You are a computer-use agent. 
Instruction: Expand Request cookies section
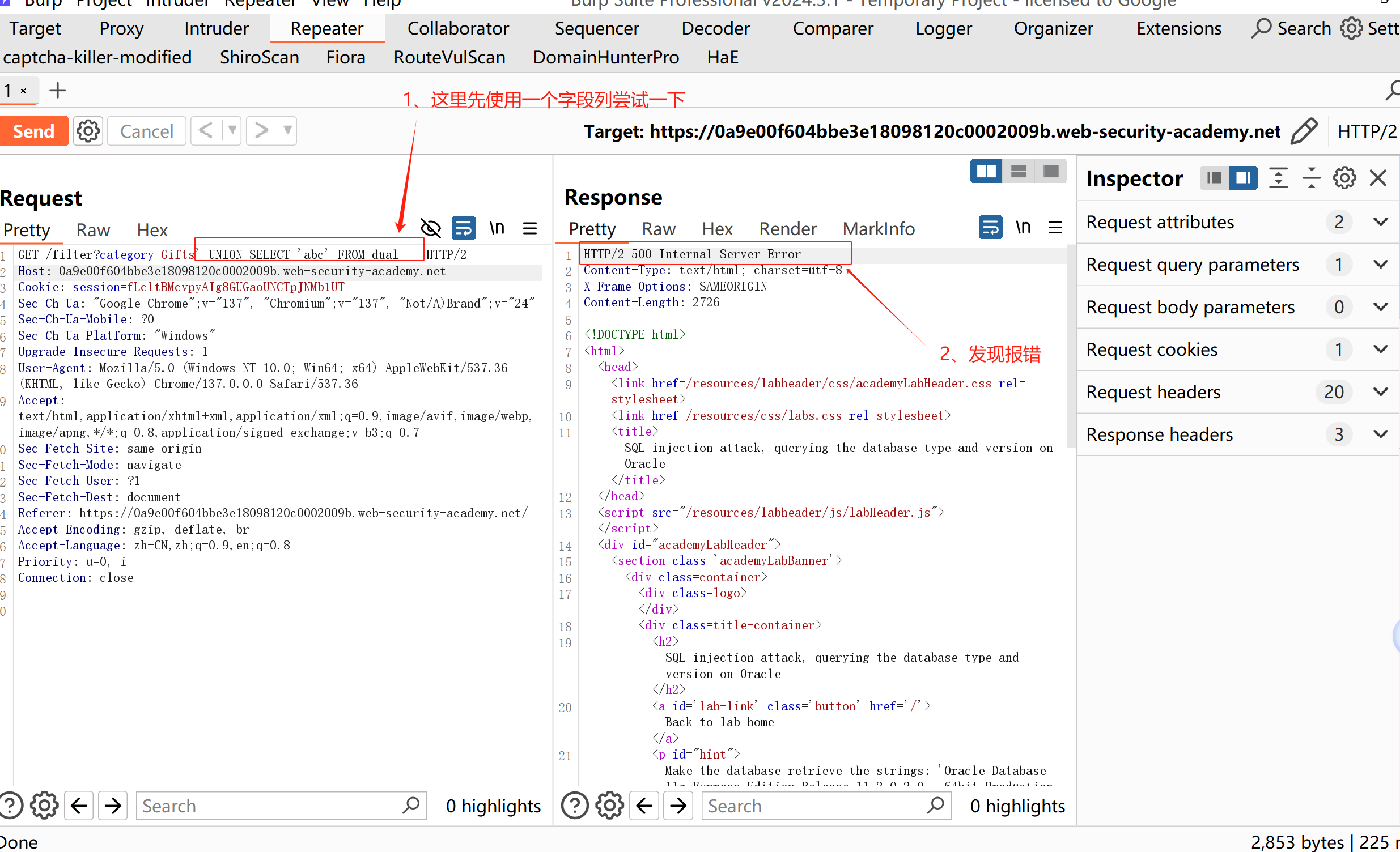pyautogui.click(x=1381, y=350)
